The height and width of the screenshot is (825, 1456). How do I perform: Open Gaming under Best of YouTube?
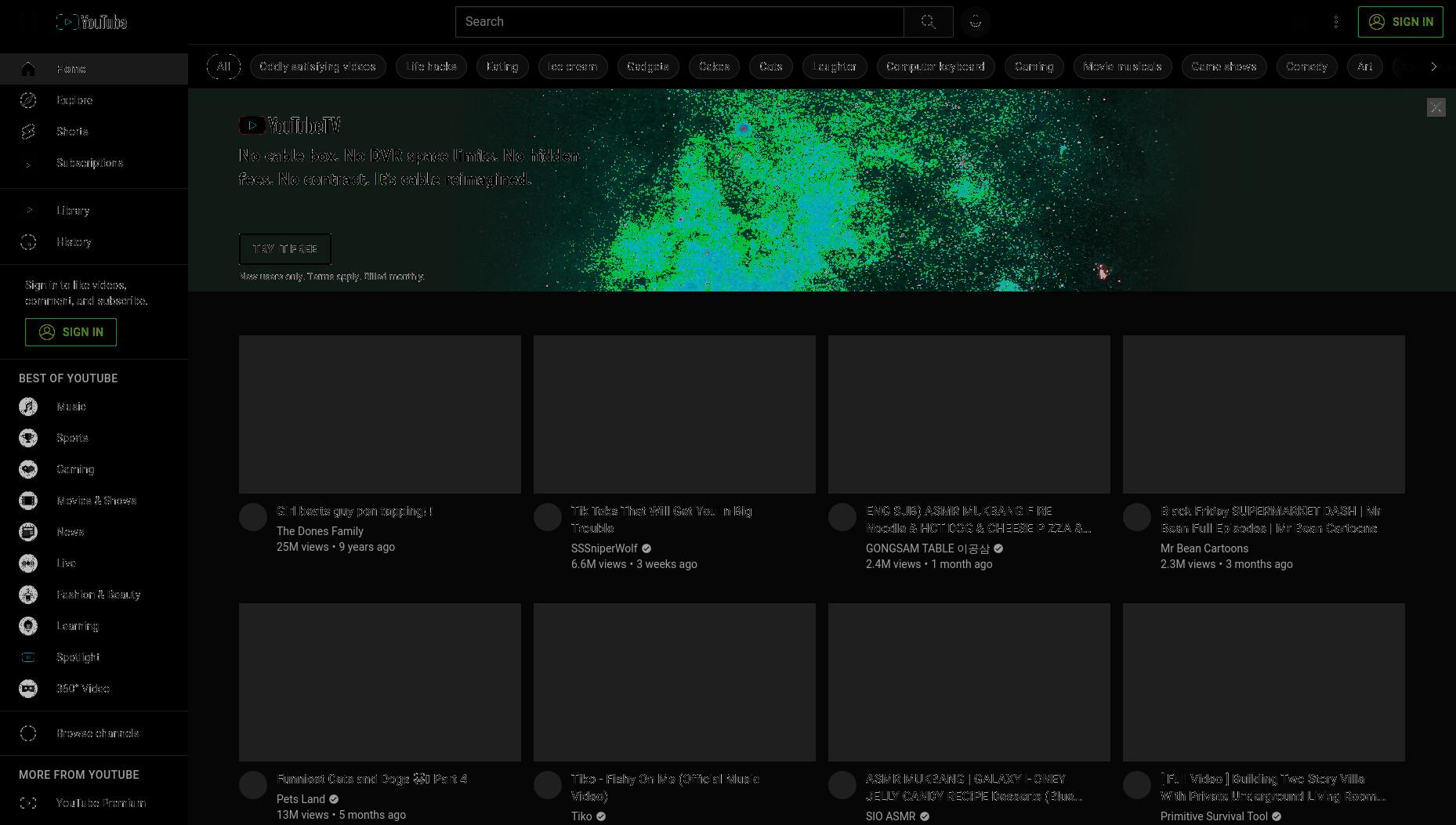pos(94,469)
